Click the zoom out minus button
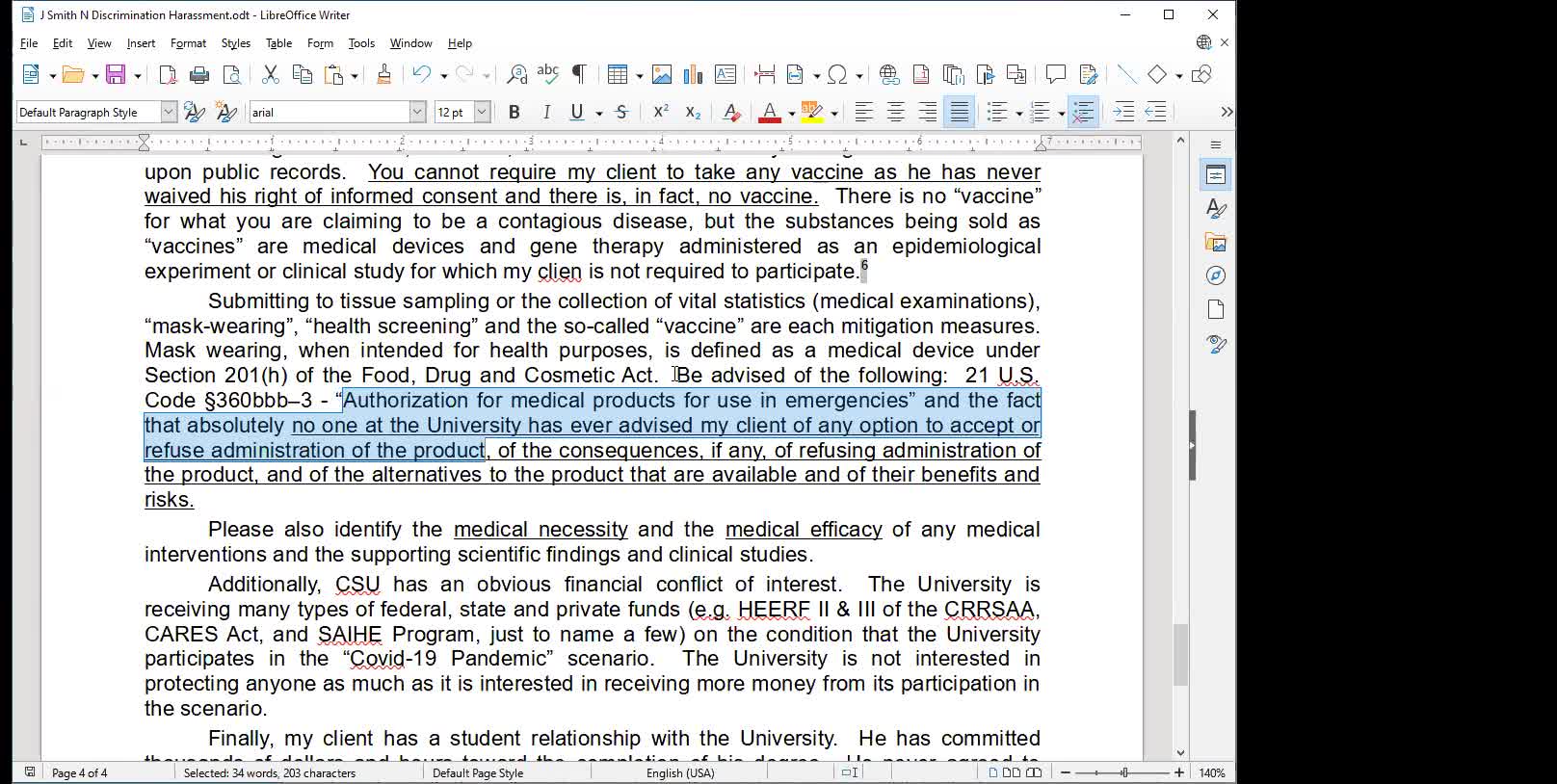Screen dimensions: 1557x784 pos(1066,773)
